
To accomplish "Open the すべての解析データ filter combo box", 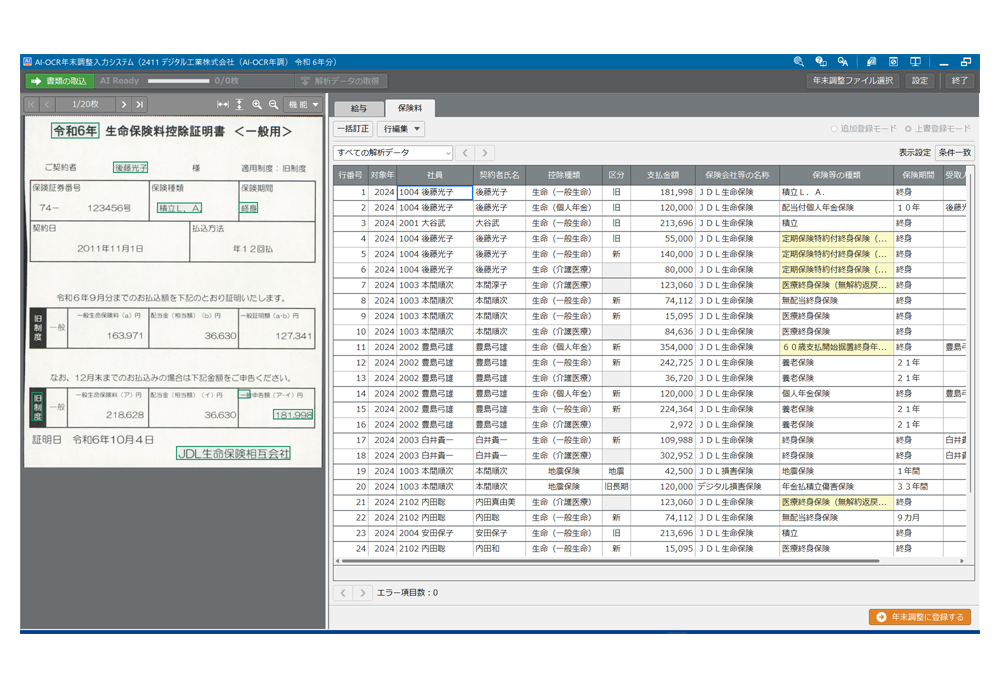I will 392,153.
